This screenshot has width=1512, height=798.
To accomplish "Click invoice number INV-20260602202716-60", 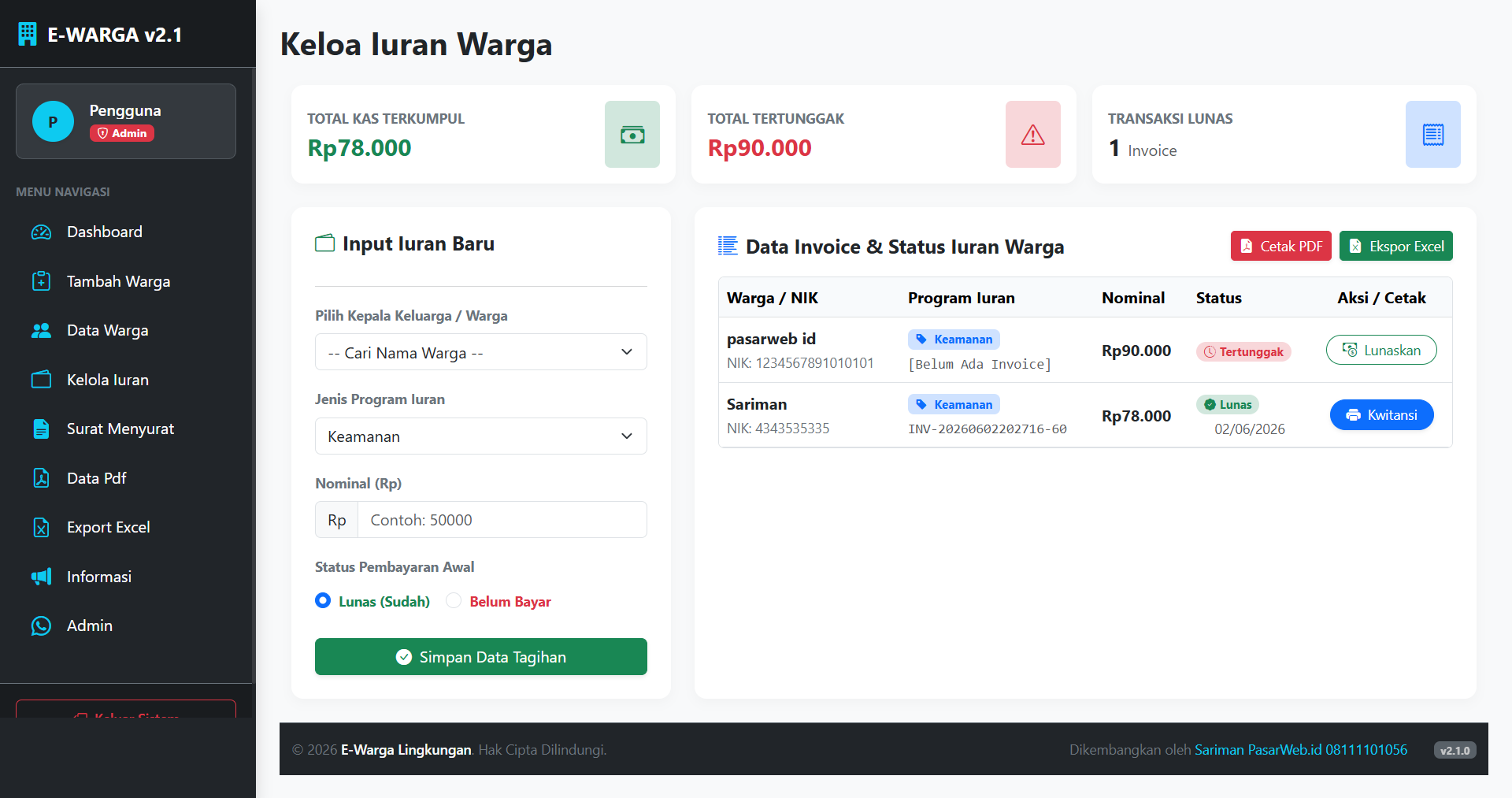I will [x=988, y=429].
